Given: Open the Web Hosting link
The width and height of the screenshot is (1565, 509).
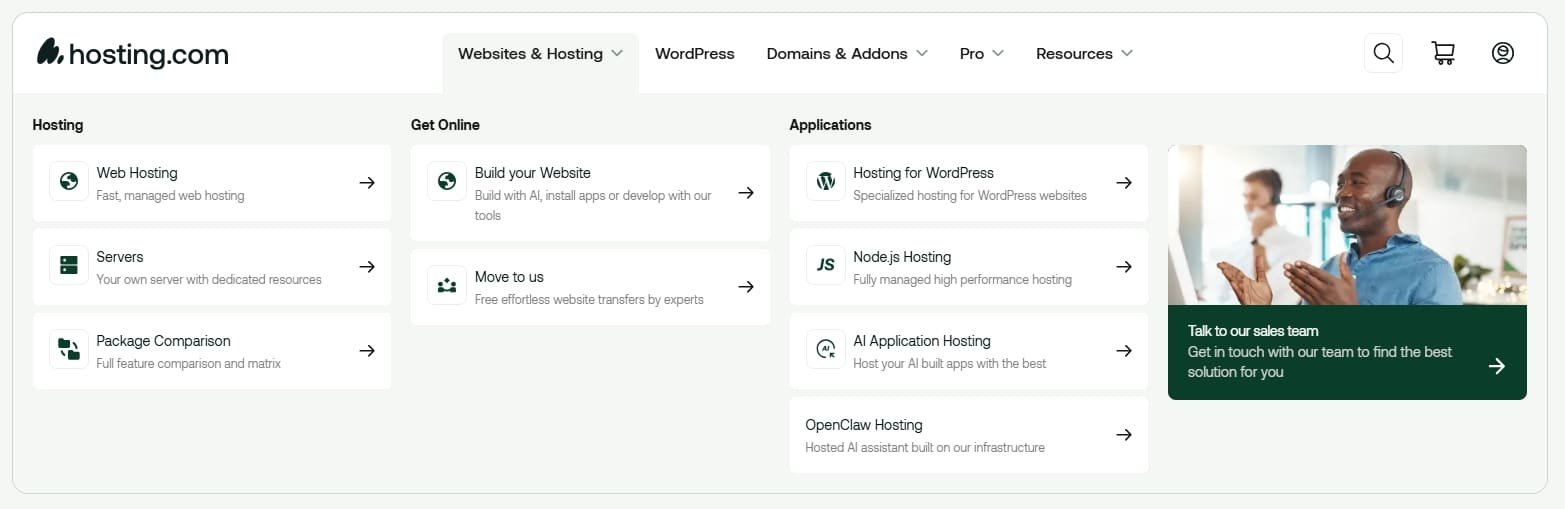Looking at the screenshot, I should (x=137, y=173).
